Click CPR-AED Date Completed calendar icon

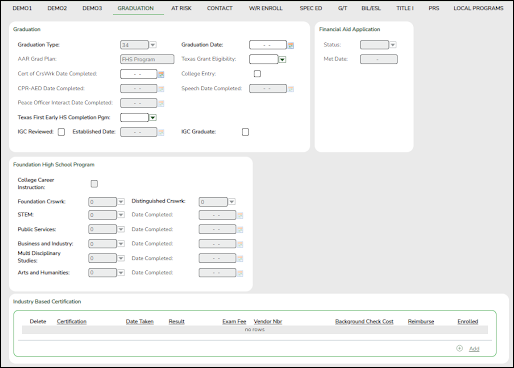(x=161, y=89)
